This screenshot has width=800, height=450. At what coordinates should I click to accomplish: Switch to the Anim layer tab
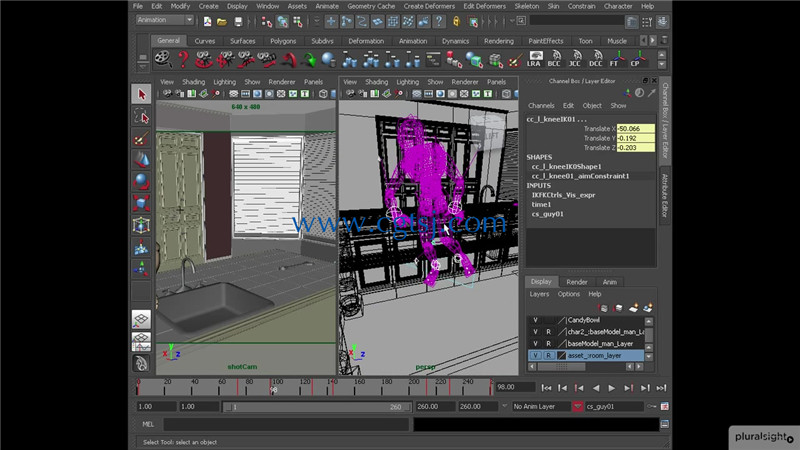click(x=610, y=282)
